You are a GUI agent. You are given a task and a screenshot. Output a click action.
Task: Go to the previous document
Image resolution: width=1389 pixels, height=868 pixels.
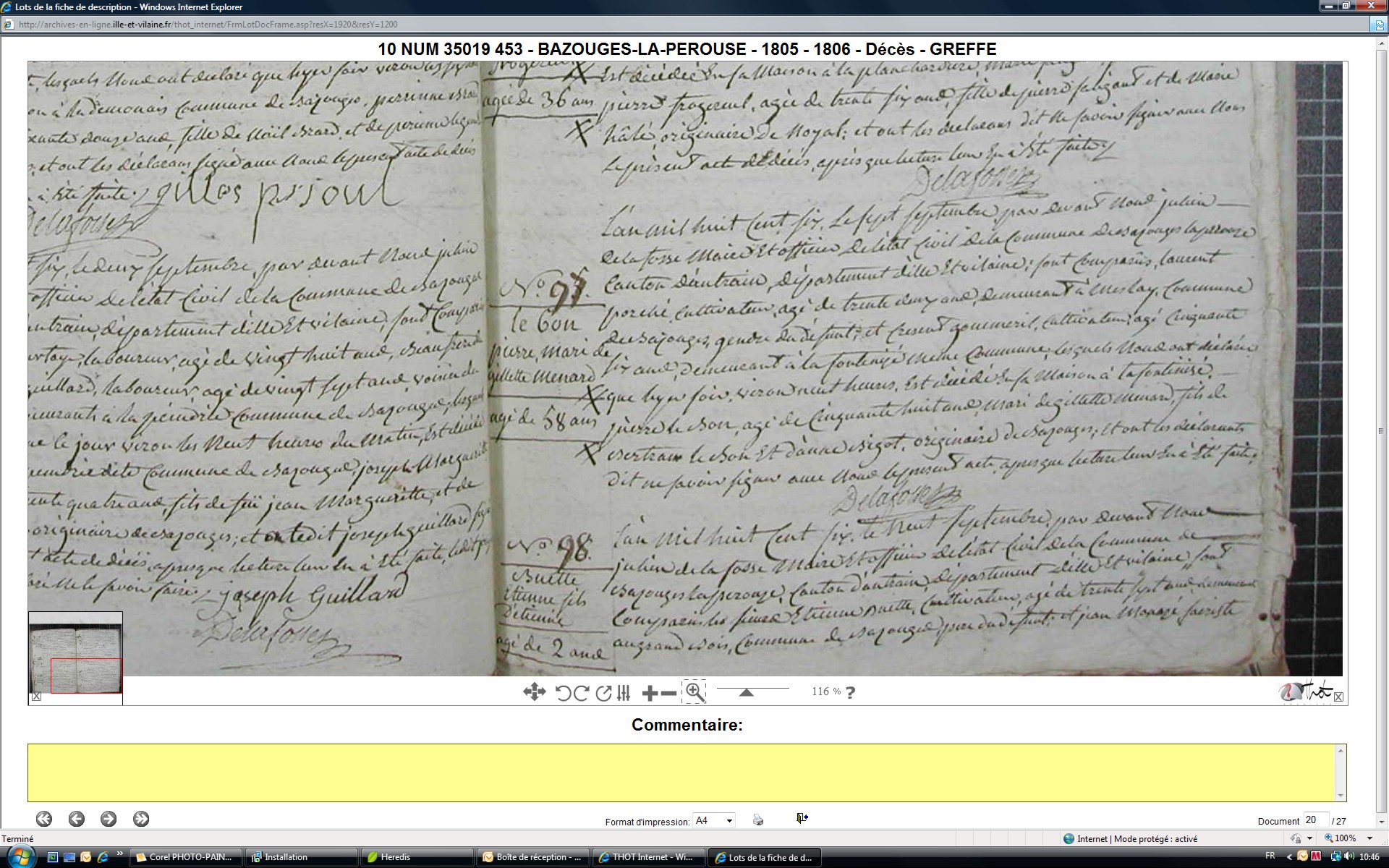[x=77, y=819]
